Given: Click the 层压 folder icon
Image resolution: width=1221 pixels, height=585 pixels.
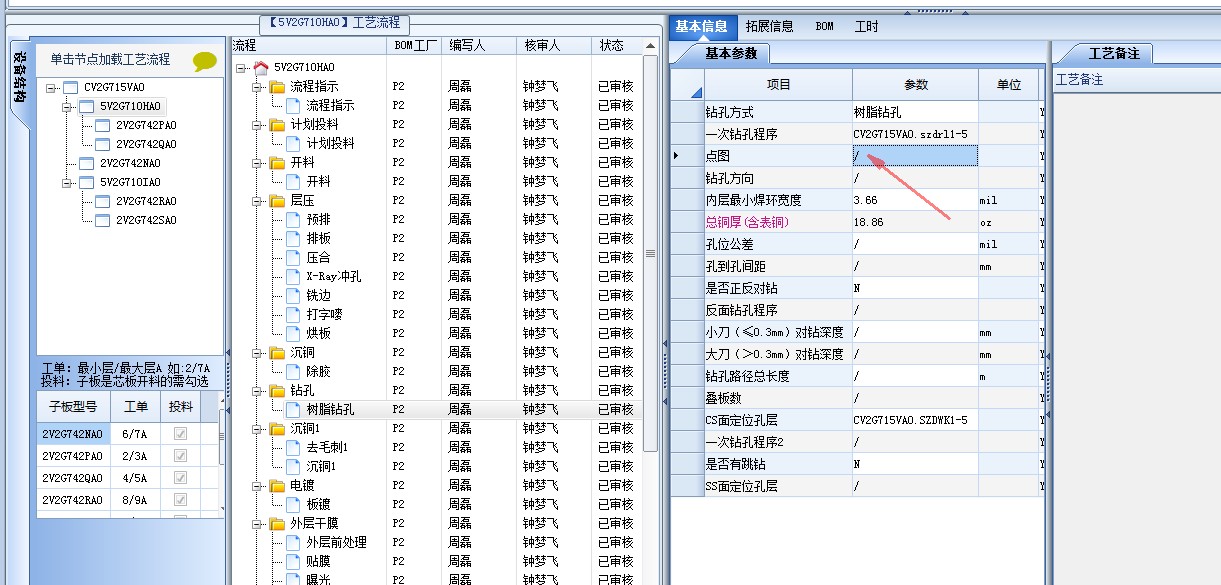Looking at the screenshot, I should (277, 200).
